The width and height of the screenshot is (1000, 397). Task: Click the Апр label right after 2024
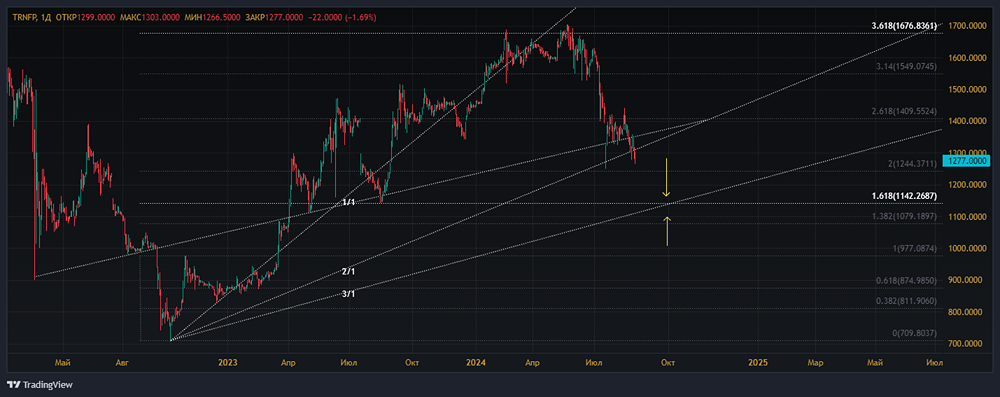532,363
